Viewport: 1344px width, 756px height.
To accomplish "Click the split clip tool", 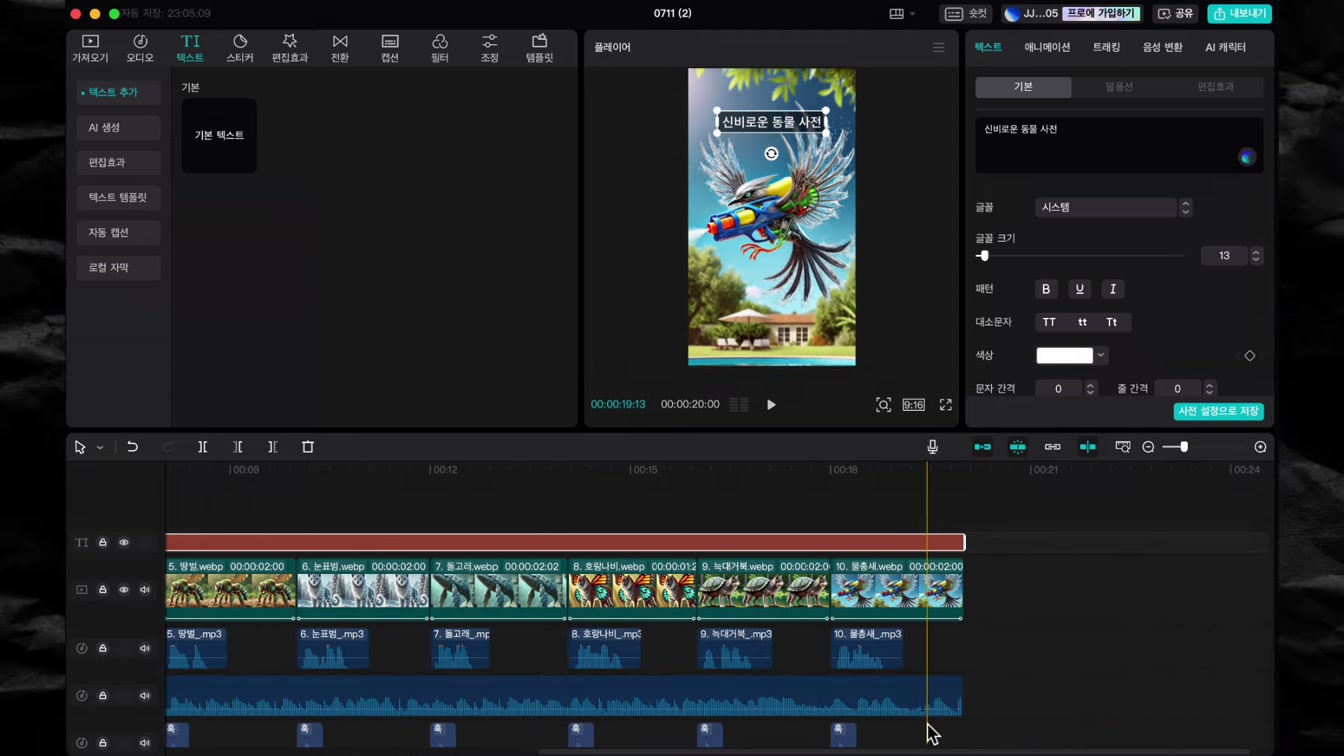I will click(202, 447).
